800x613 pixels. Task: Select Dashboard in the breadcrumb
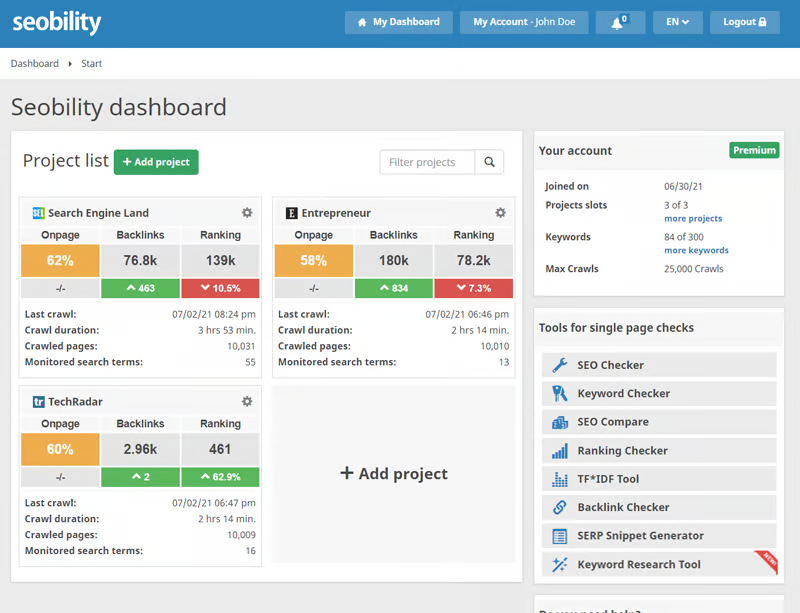tap(34, 63)
